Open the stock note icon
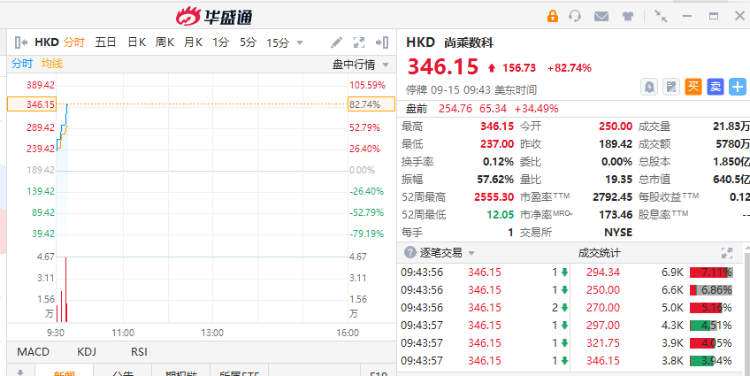Screen dimensions: 750x376 [671, 87]
